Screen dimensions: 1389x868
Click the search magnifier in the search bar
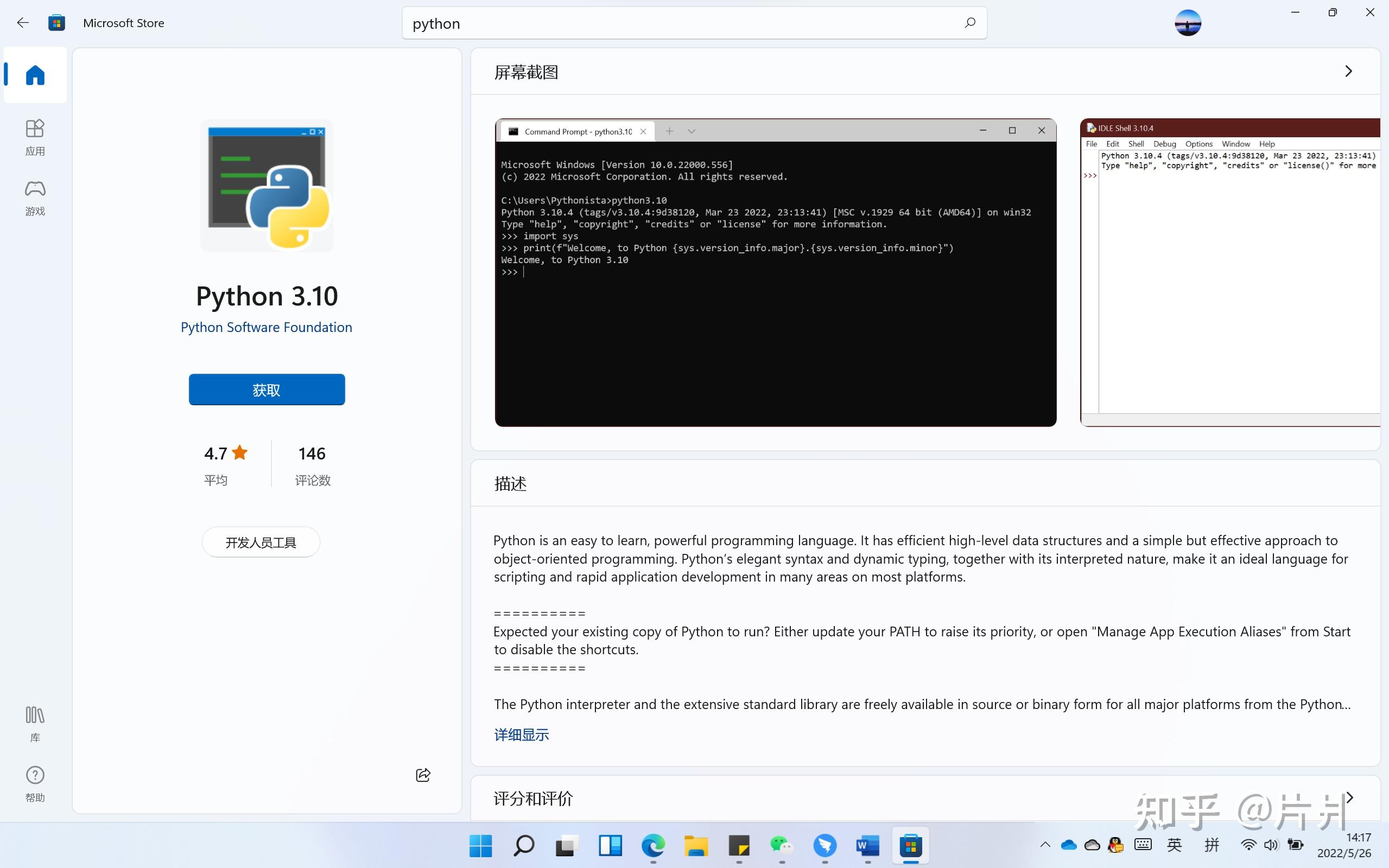tap(969, 23)
